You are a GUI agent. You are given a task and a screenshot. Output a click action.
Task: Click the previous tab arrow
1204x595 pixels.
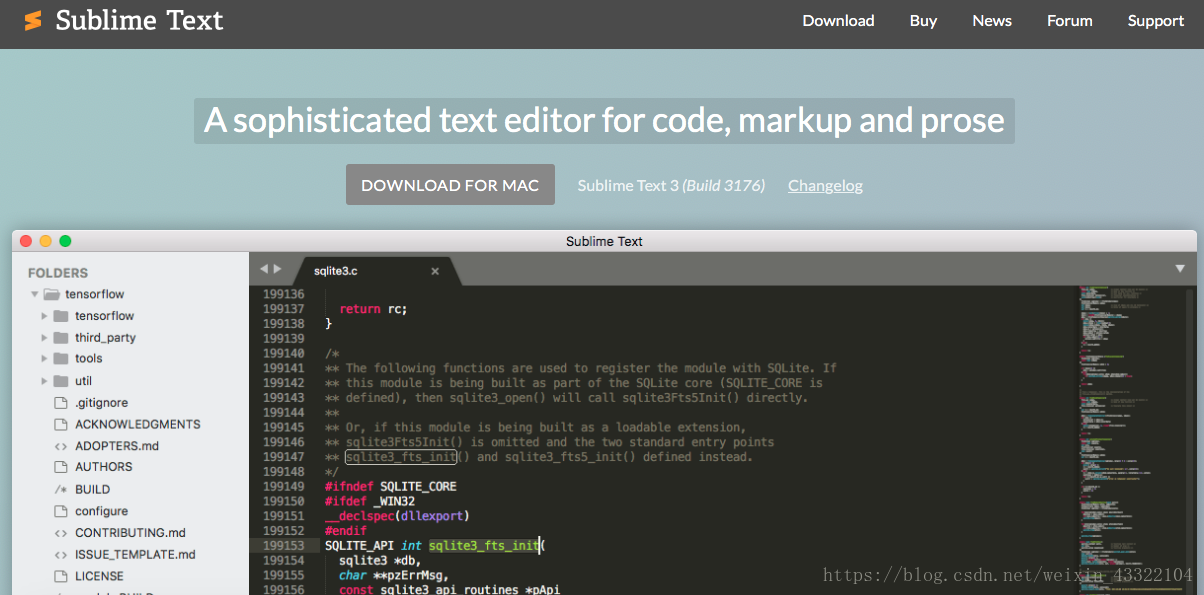tap(264, 269)
